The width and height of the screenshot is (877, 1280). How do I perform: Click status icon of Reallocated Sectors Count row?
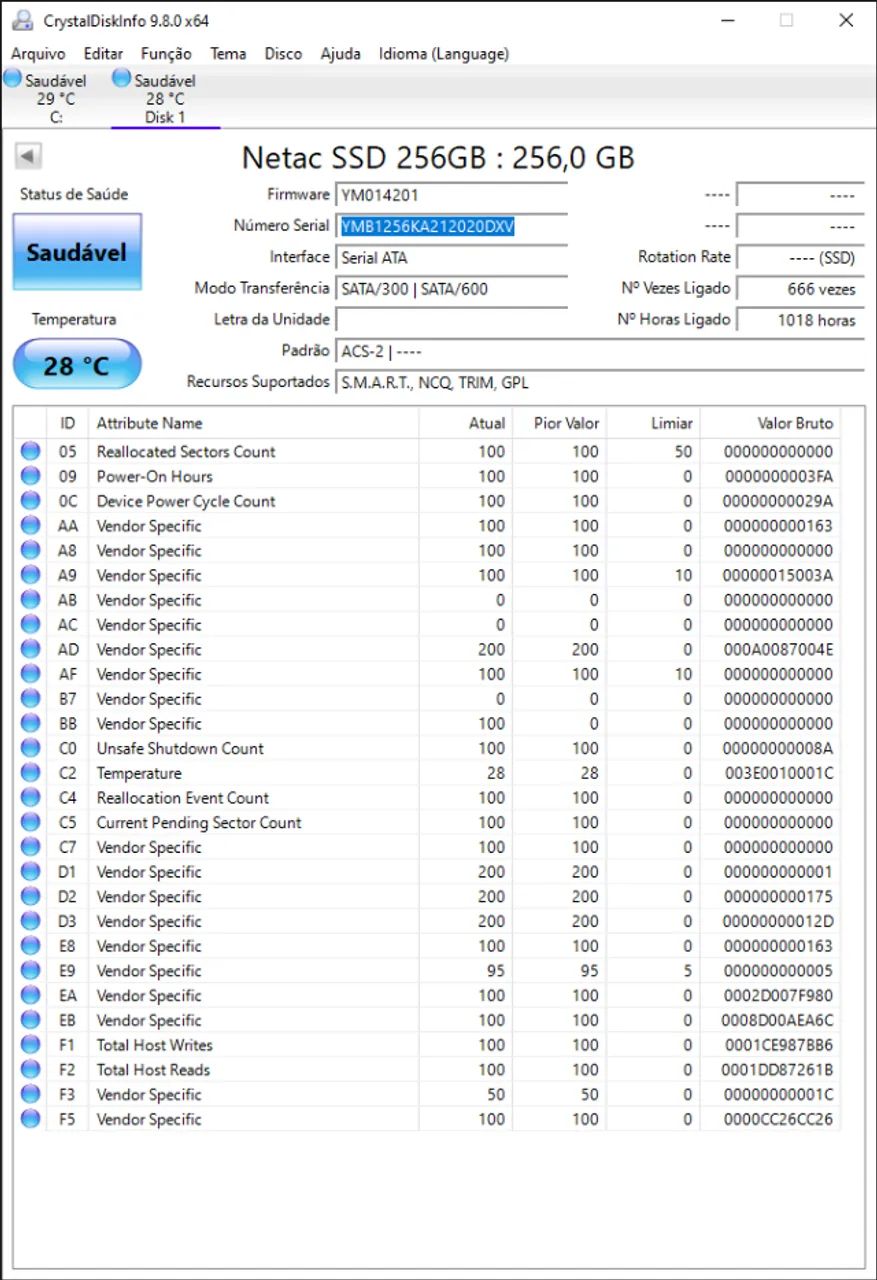[31, 451]
